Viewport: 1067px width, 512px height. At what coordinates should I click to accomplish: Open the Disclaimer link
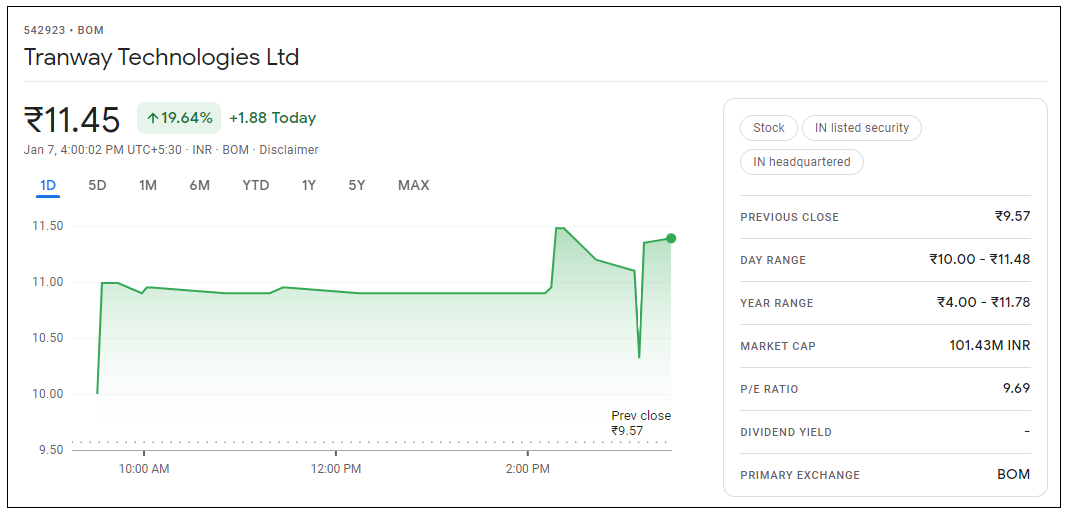click(x=289, y=150)
